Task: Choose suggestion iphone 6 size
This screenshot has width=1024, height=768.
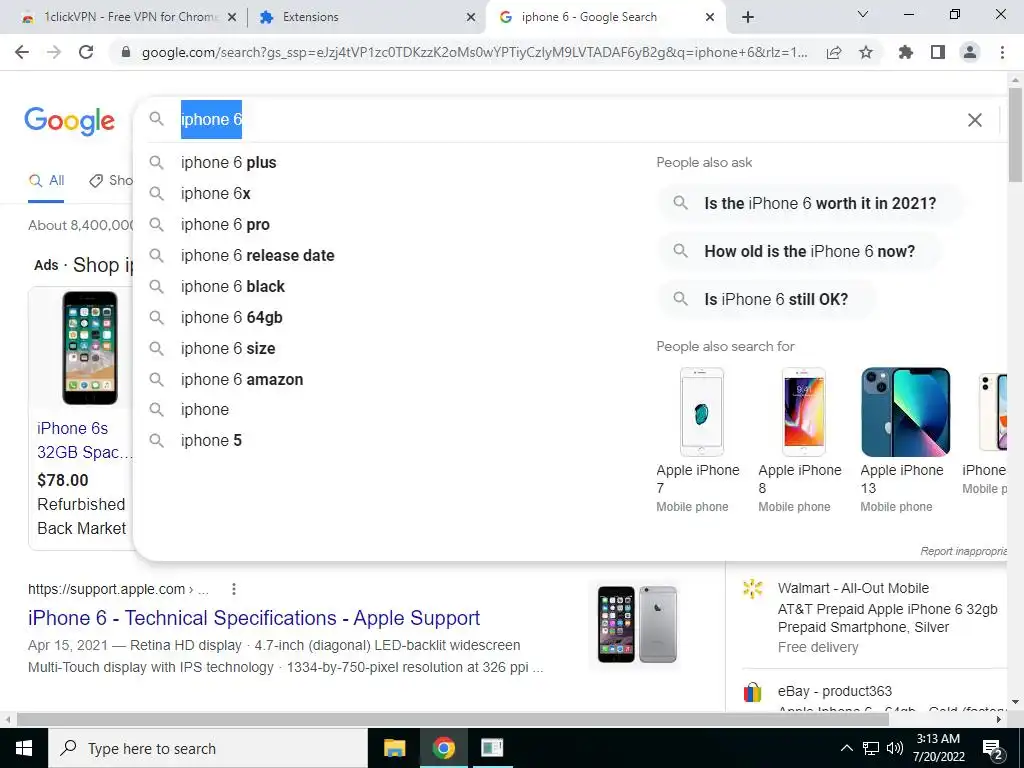Action: [228, 349]
